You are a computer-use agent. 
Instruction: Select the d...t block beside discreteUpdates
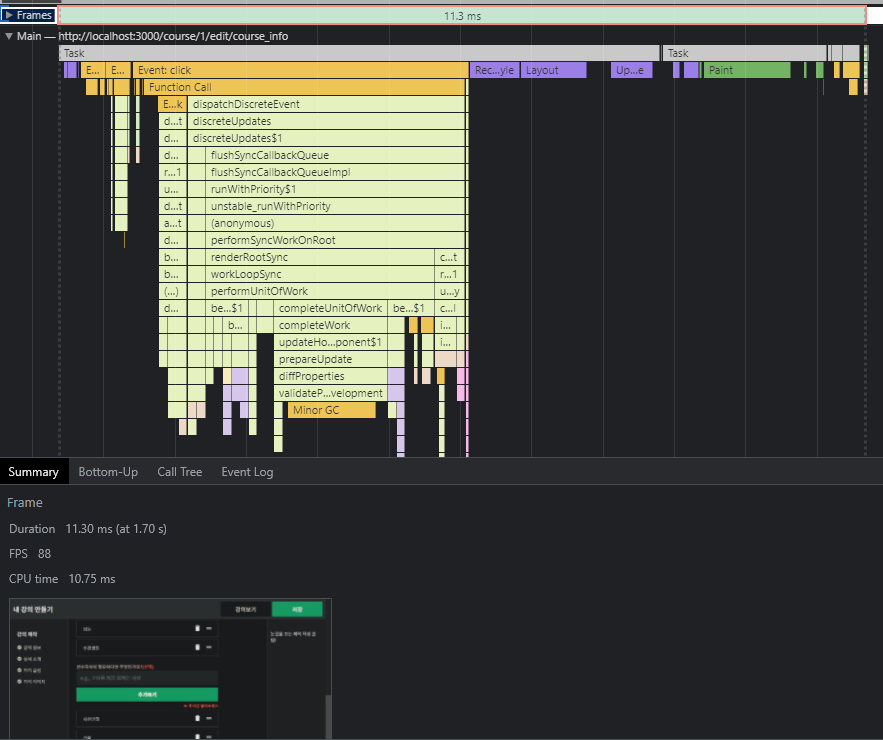[172, 121]
